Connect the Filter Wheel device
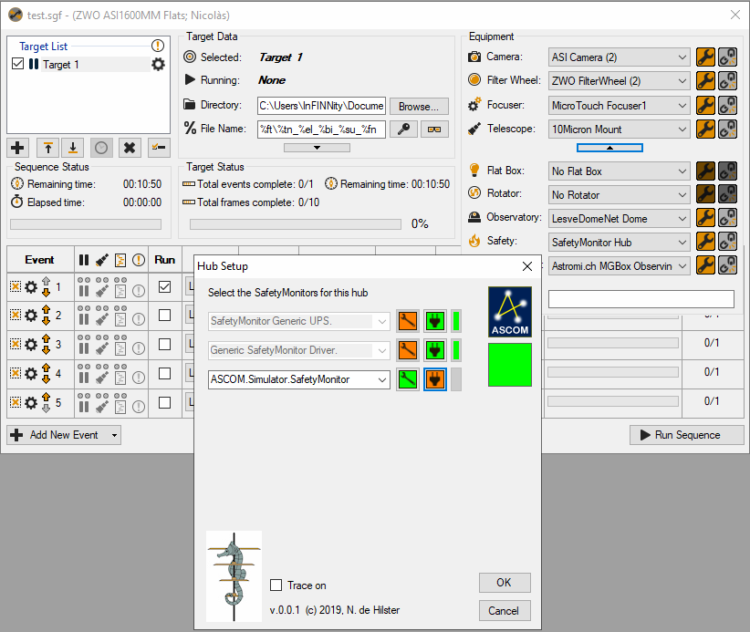750x632 pixels. point(728,81)
